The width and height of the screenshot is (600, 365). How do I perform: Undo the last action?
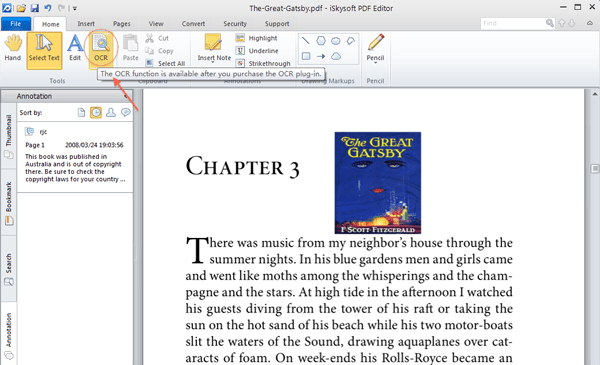click(47, 8)
